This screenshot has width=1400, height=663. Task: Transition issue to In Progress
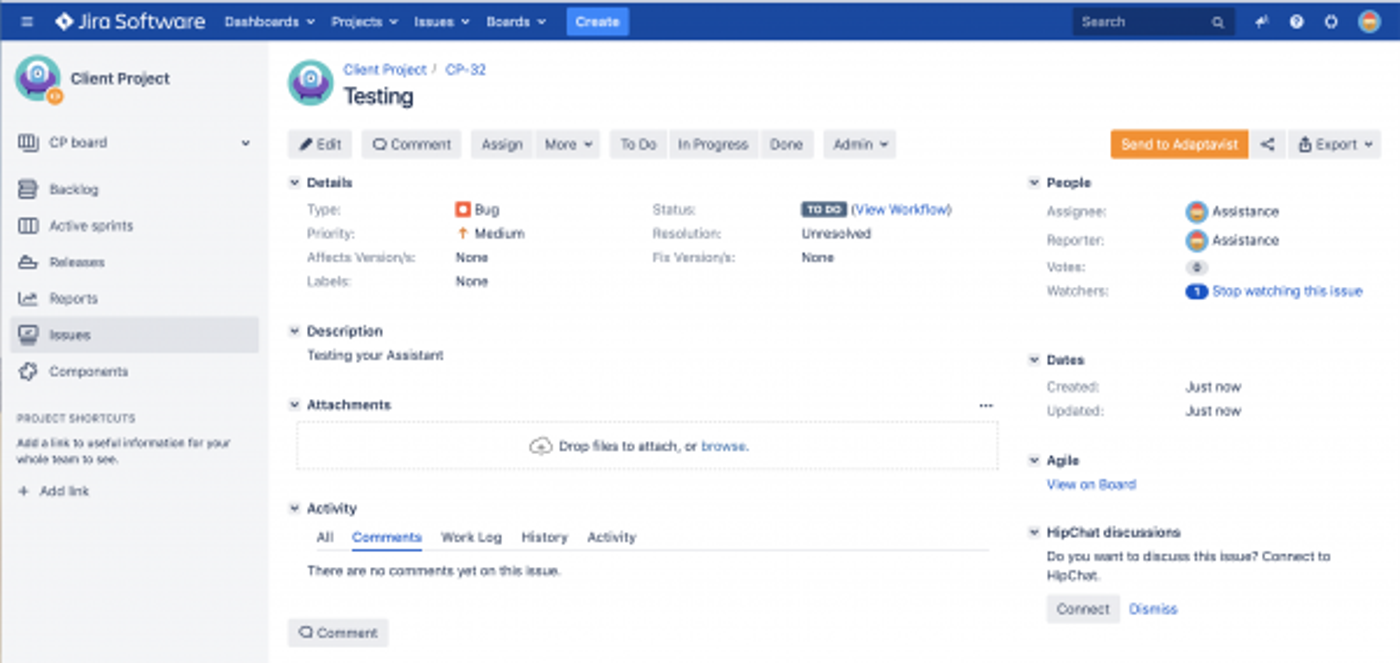[x=713, y=144]
